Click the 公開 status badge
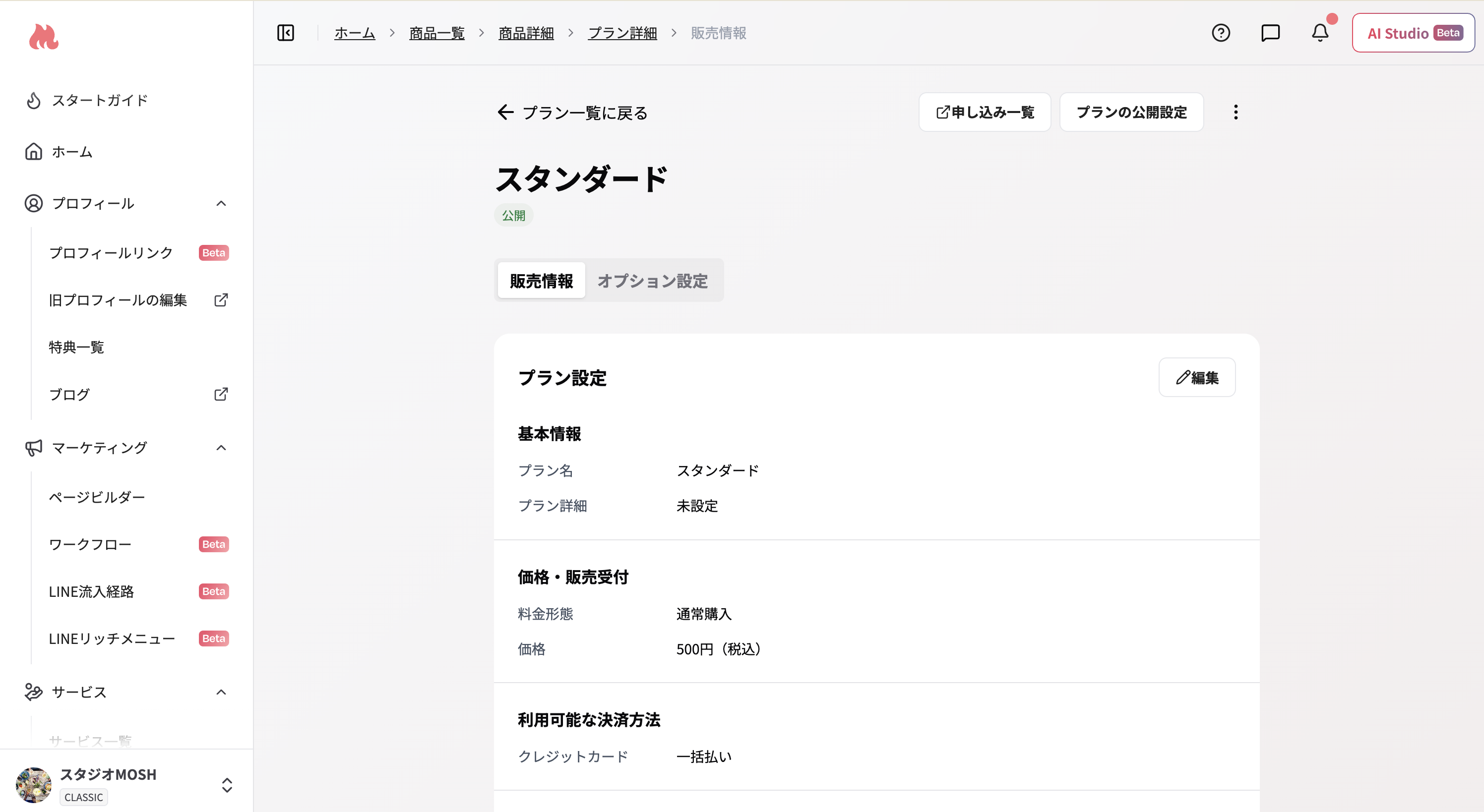 coord(513,215)
